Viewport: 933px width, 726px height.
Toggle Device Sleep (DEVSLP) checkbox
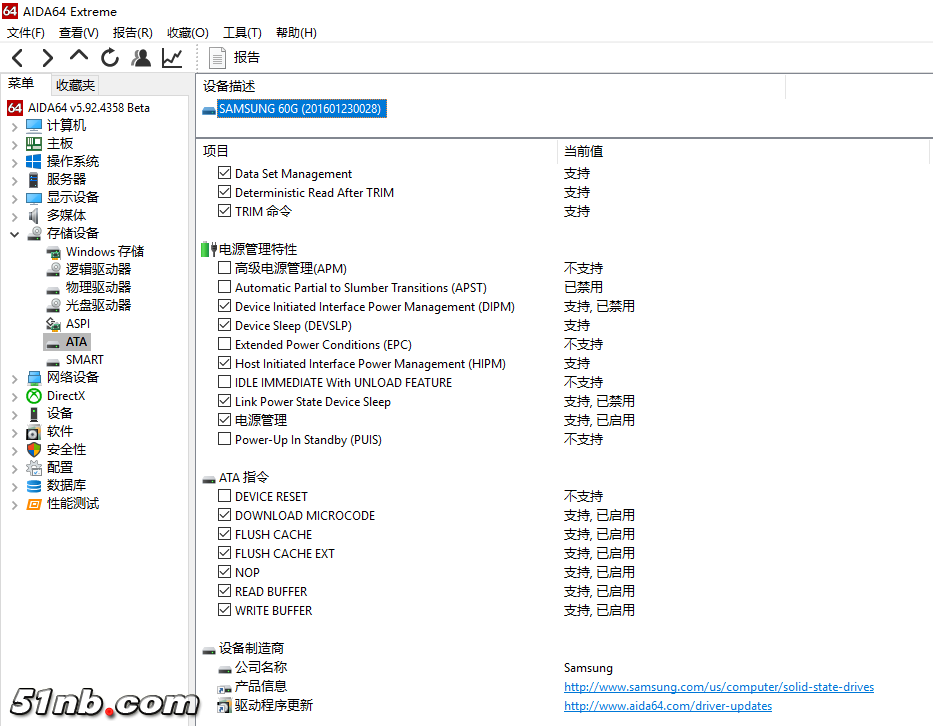(224, 325)
